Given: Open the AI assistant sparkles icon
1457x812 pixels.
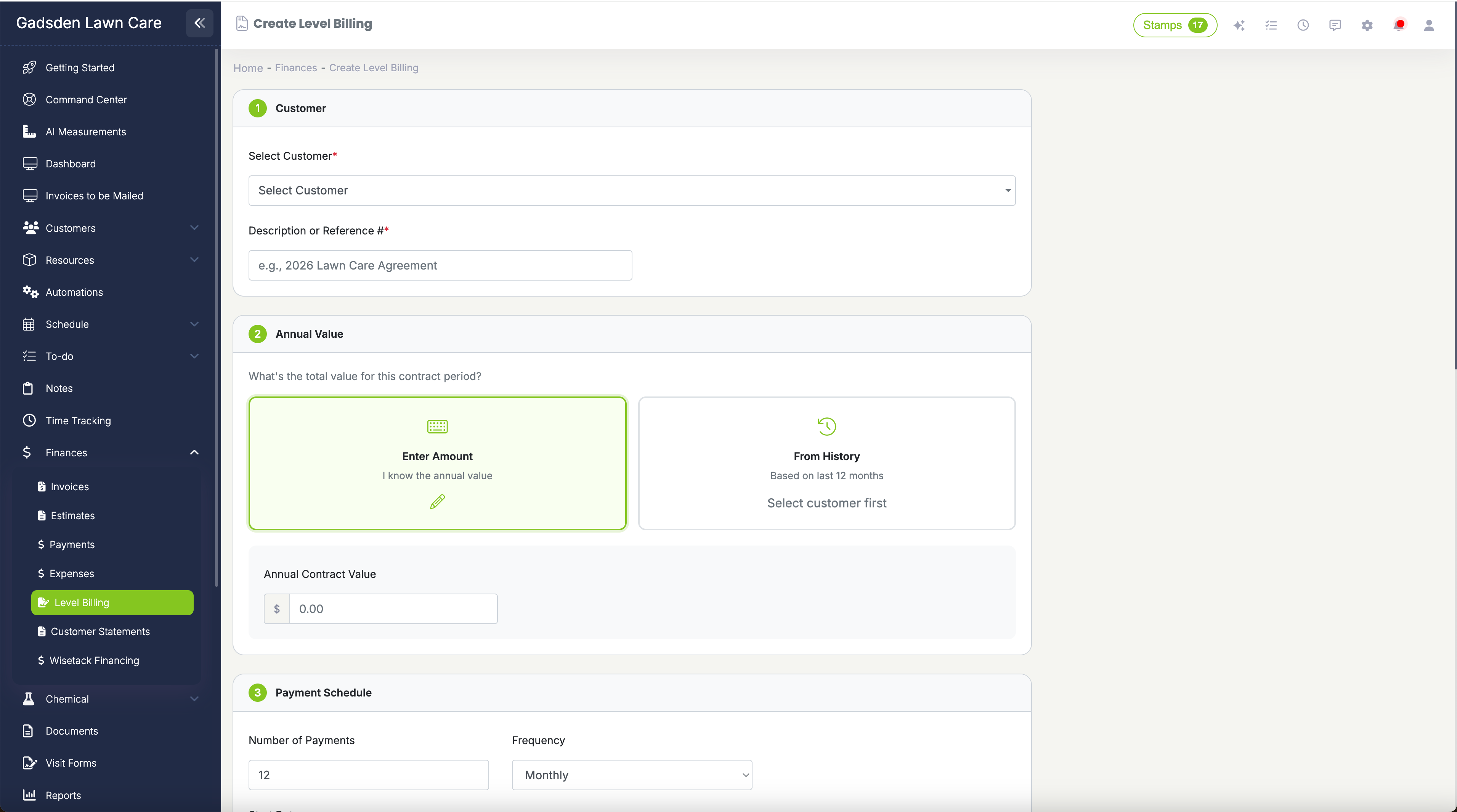Looking at the screenshot, I should point(1239,25).
